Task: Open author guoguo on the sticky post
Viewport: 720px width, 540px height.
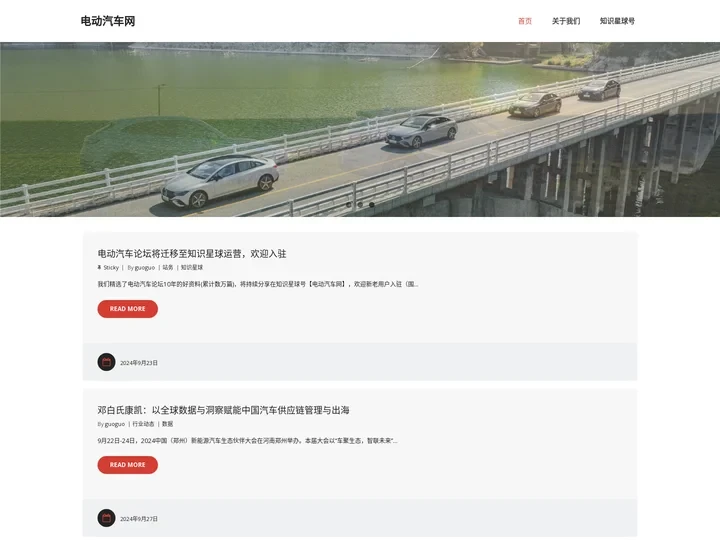Action: [145, 268]
